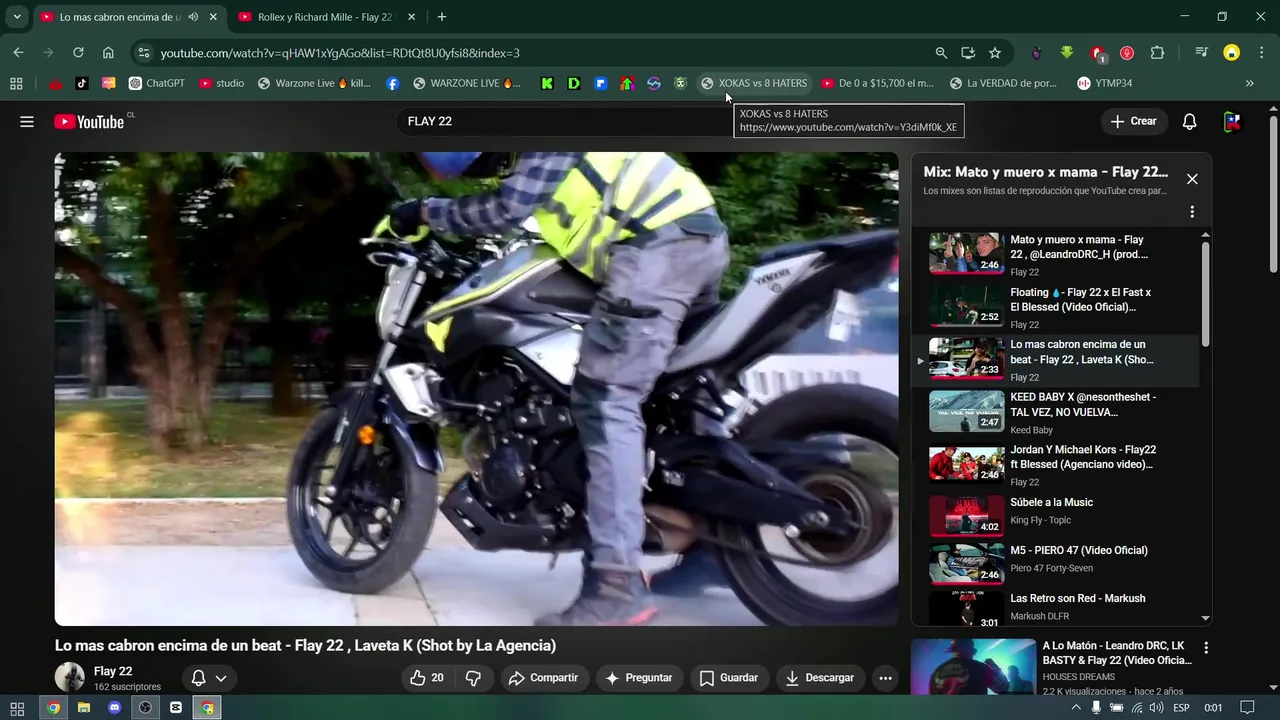
Task: Go to browser home page
Action: click(108, 53)
